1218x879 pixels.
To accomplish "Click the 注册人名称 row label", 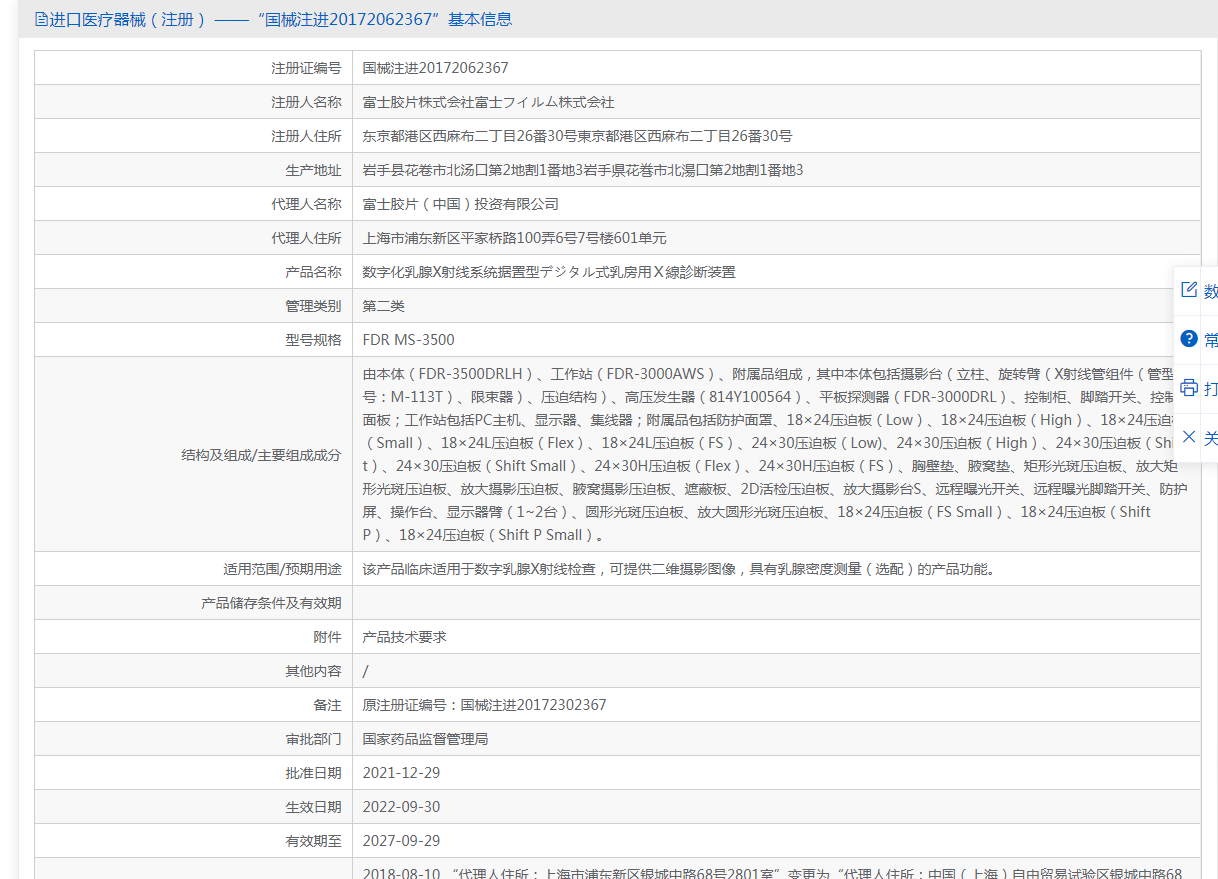I will [306, 102].
